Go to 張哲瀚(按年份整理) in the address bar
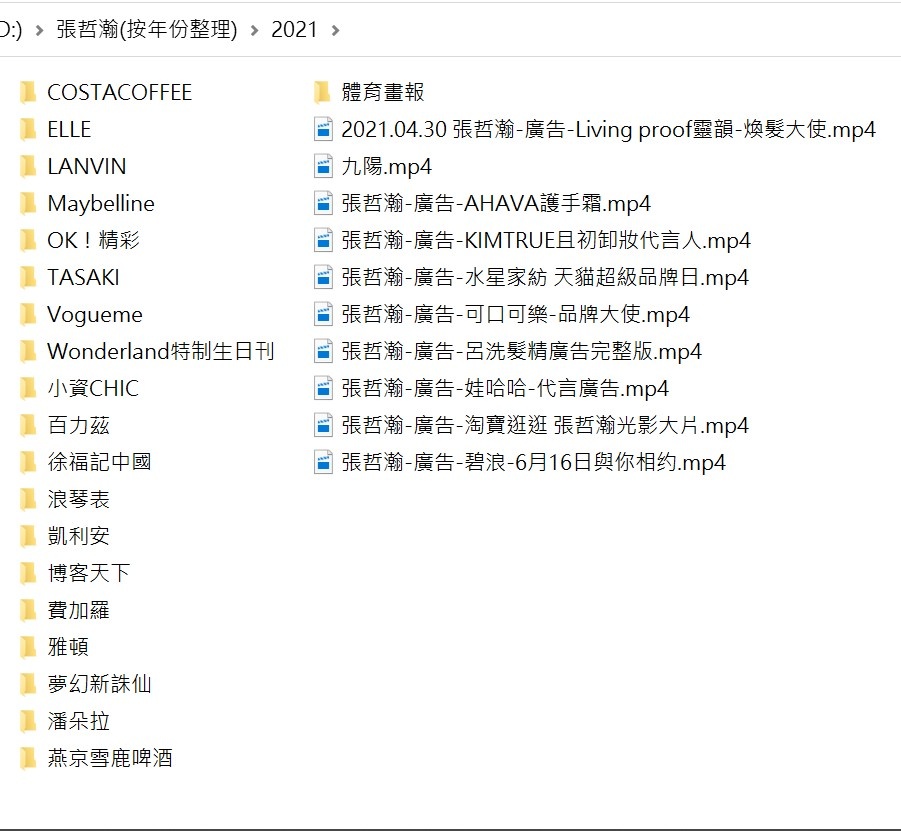The height and width of the screenshot is (831, 901). (x=147, y=29)
